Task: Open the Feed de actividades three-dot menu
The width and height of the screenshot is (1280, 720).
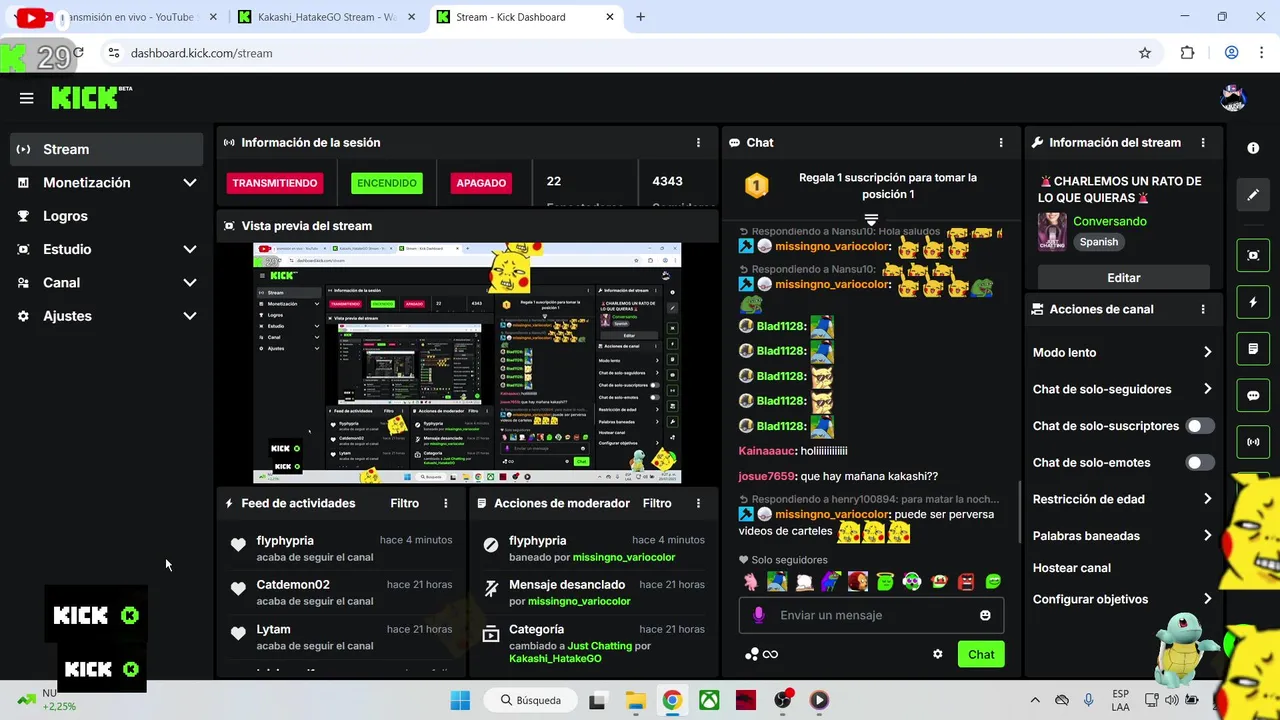Action: coord(446,504)
